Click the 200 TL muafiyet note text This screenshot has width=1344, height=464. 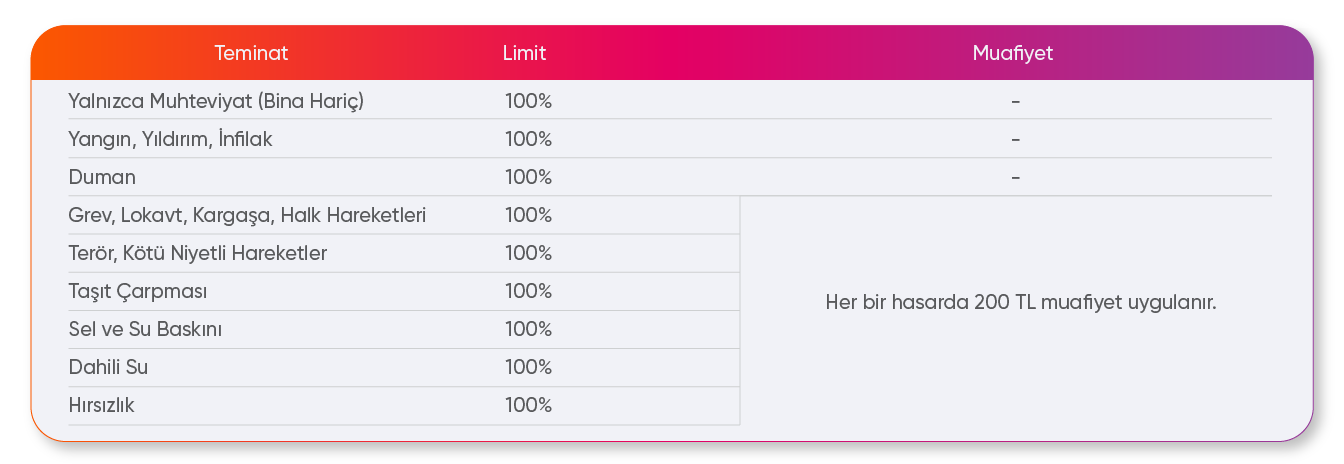[1021, 302]
